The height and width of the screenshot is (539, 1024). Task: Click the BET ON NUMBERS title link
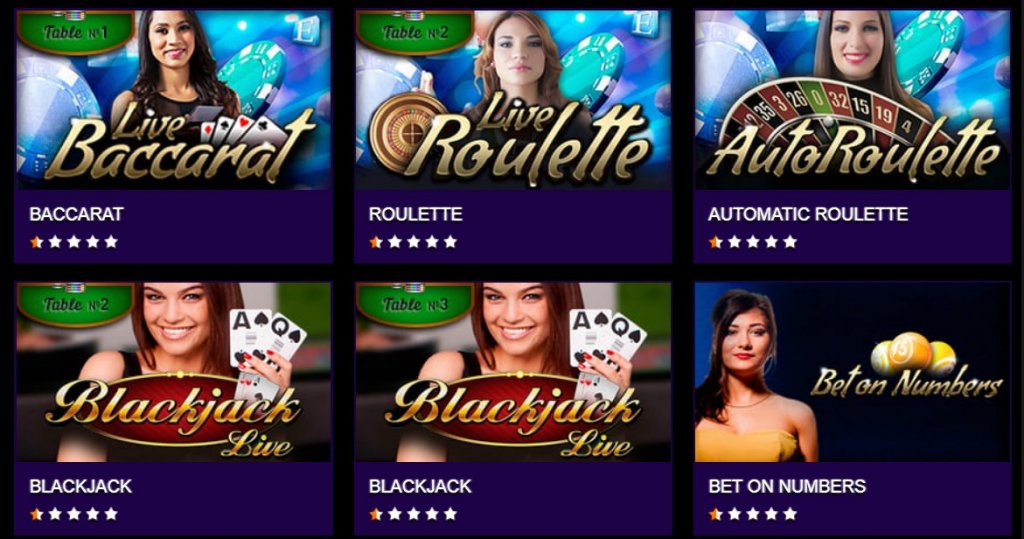coord(787,487)
